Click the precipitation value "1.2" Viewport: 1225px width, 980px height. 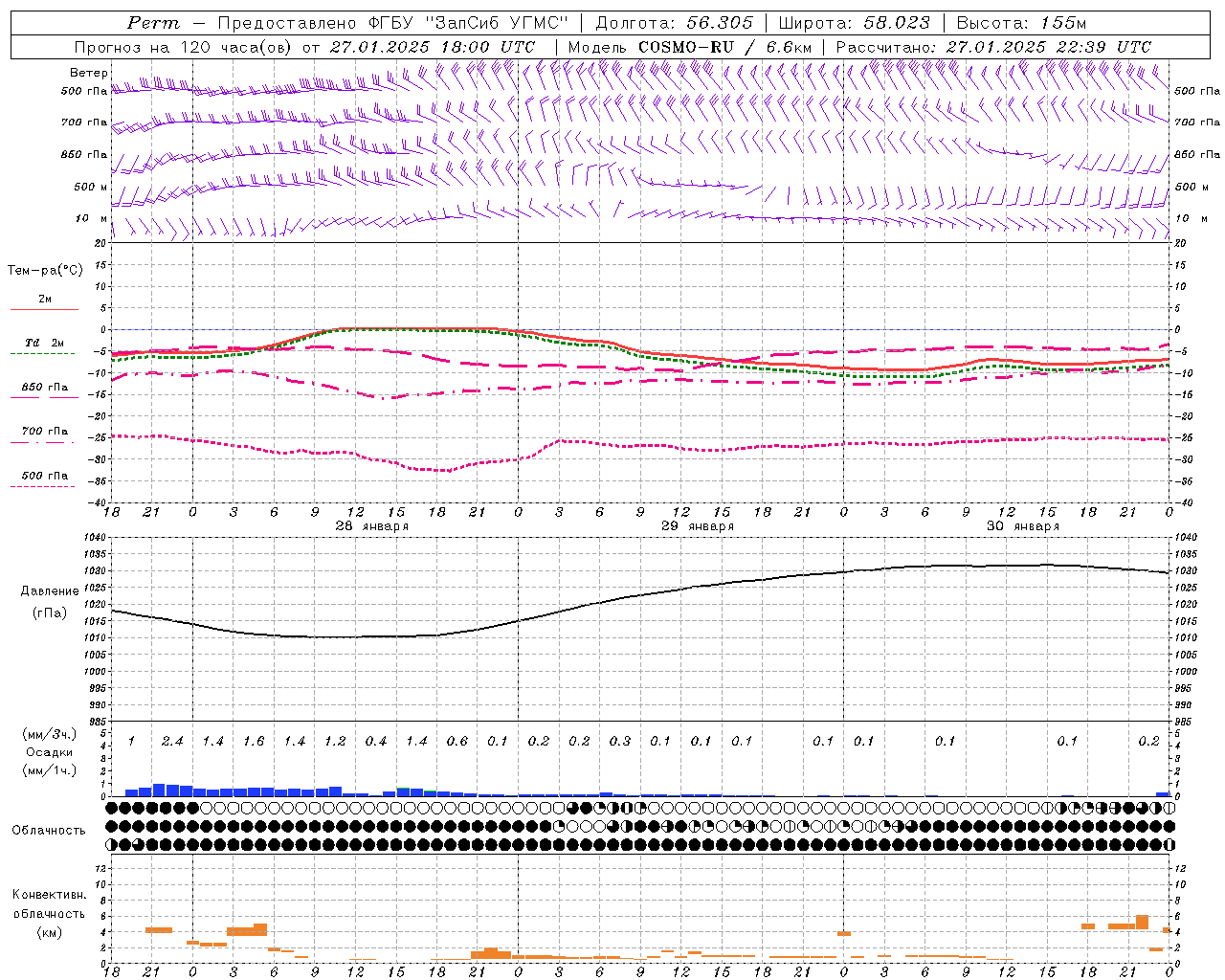tap(335, 742)
